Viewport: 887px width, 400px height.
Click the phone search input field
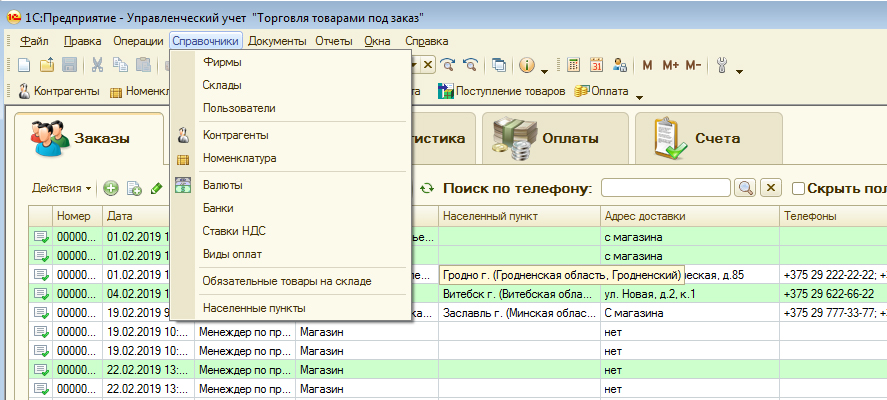click(665, 188)
